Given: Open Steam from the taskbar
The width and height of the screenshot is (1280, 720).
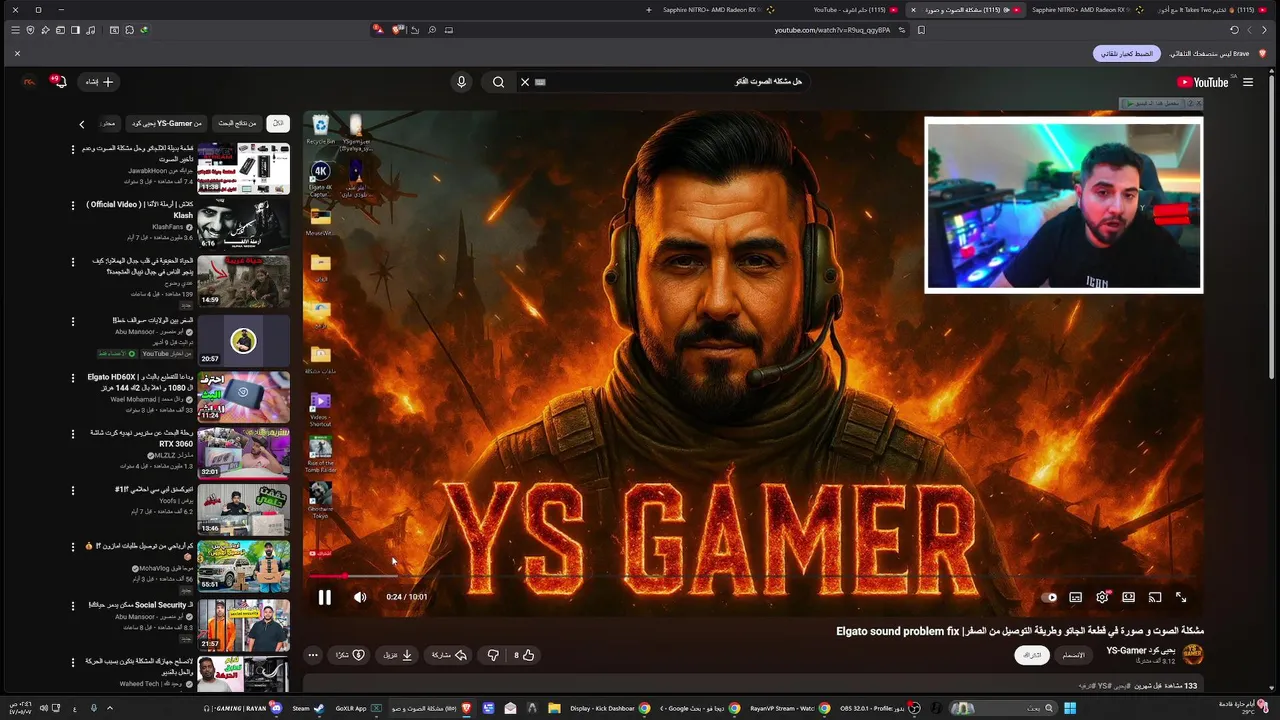Looking at the screenshot, I should (307, 708).
